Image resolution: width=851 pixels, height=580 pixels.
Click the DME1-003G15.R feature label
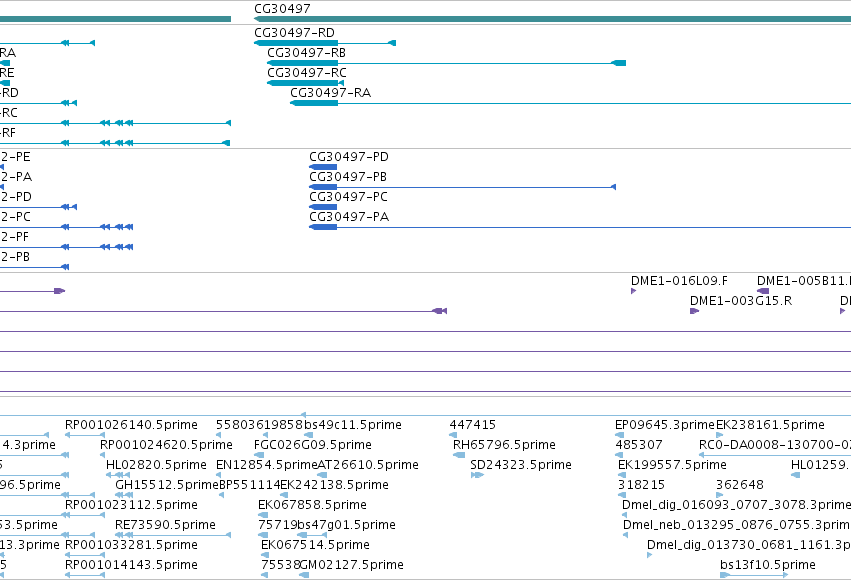click(741, 301)
